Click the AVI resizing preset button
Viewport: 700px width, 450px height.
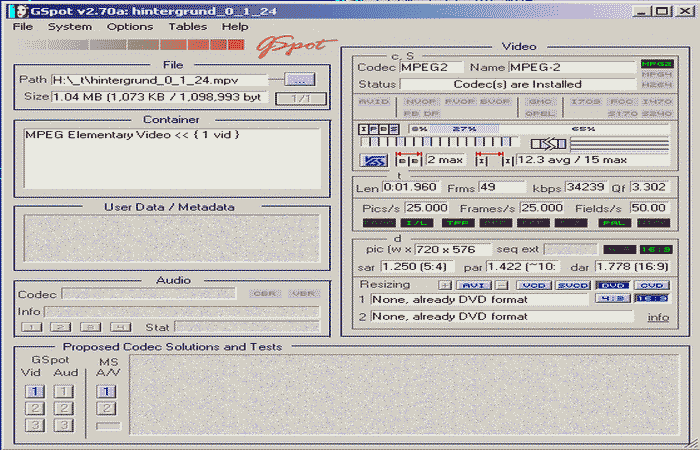pos(470,285)
